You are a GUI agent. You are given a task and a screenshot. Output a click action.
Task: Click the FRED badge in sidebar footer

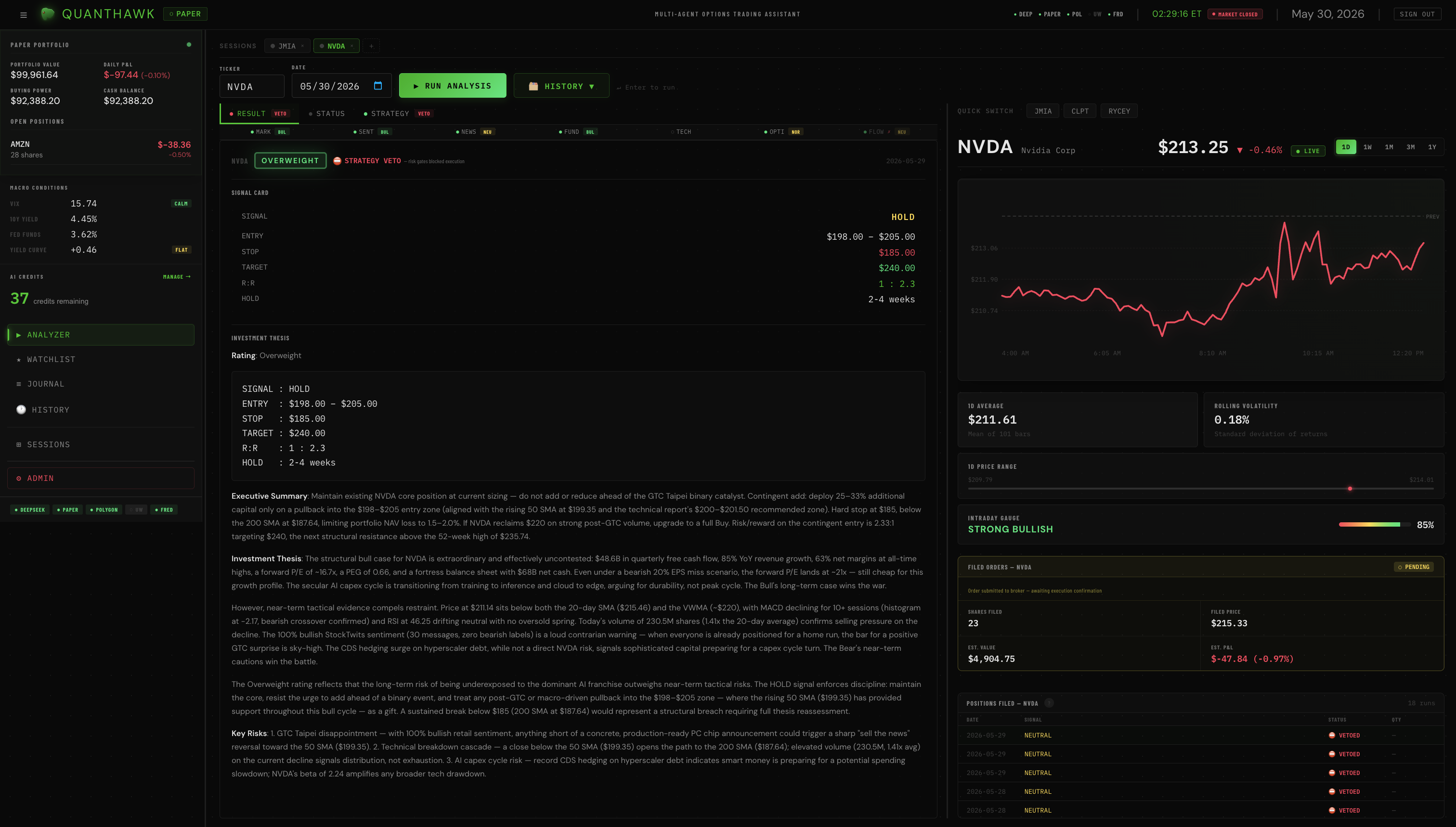pos(164,509)
